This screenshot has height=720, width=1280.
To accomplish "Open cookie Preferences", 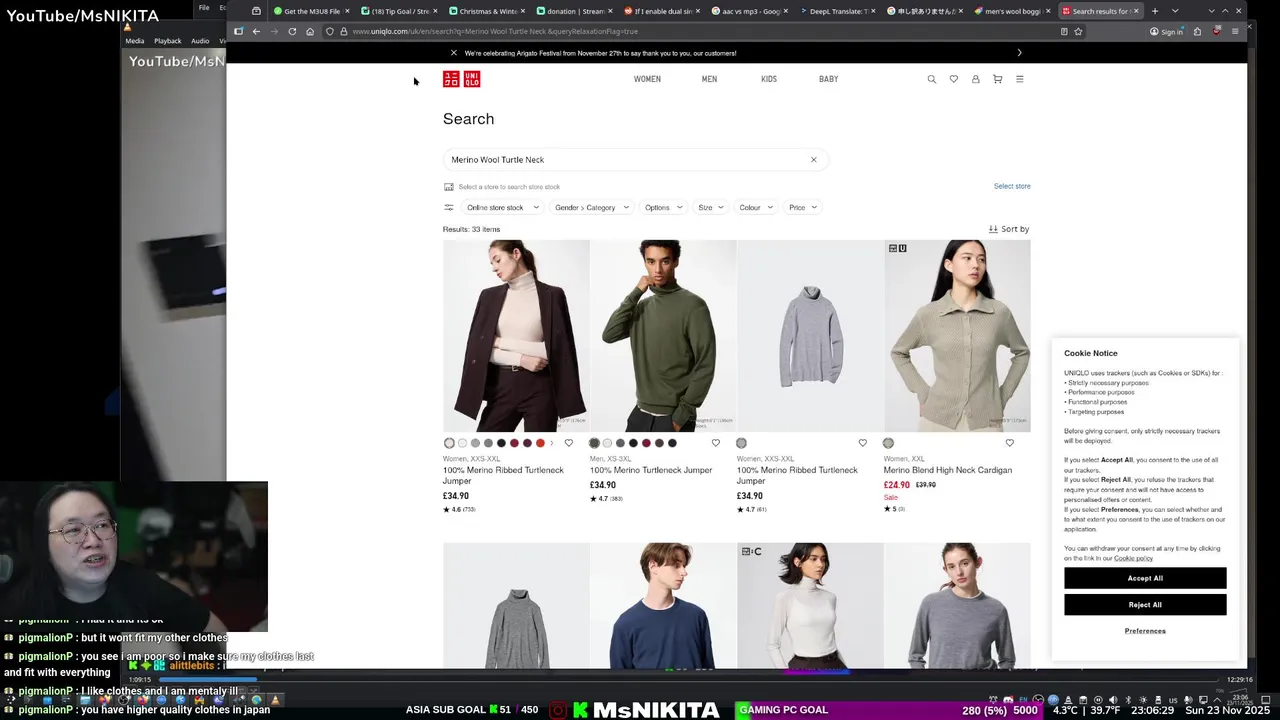I will pos(1145,631).
